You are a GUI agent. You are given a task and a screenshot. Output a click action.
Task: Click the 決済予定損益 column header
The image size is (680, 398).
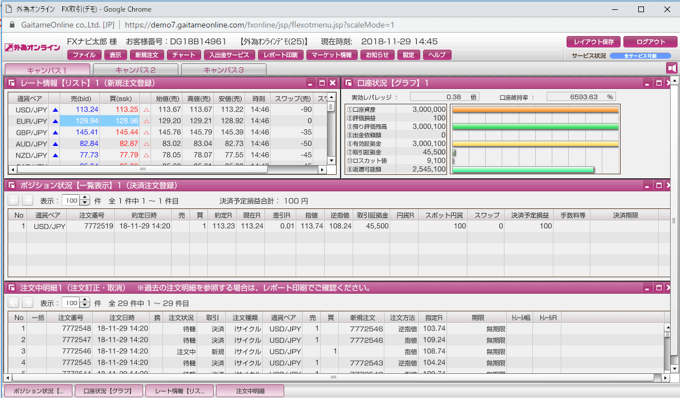point(530,215)
